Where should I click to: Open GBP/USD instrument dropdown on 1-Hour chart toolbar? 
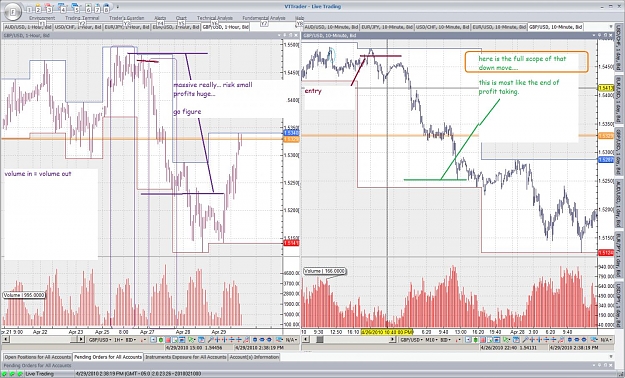click(100, 340)
